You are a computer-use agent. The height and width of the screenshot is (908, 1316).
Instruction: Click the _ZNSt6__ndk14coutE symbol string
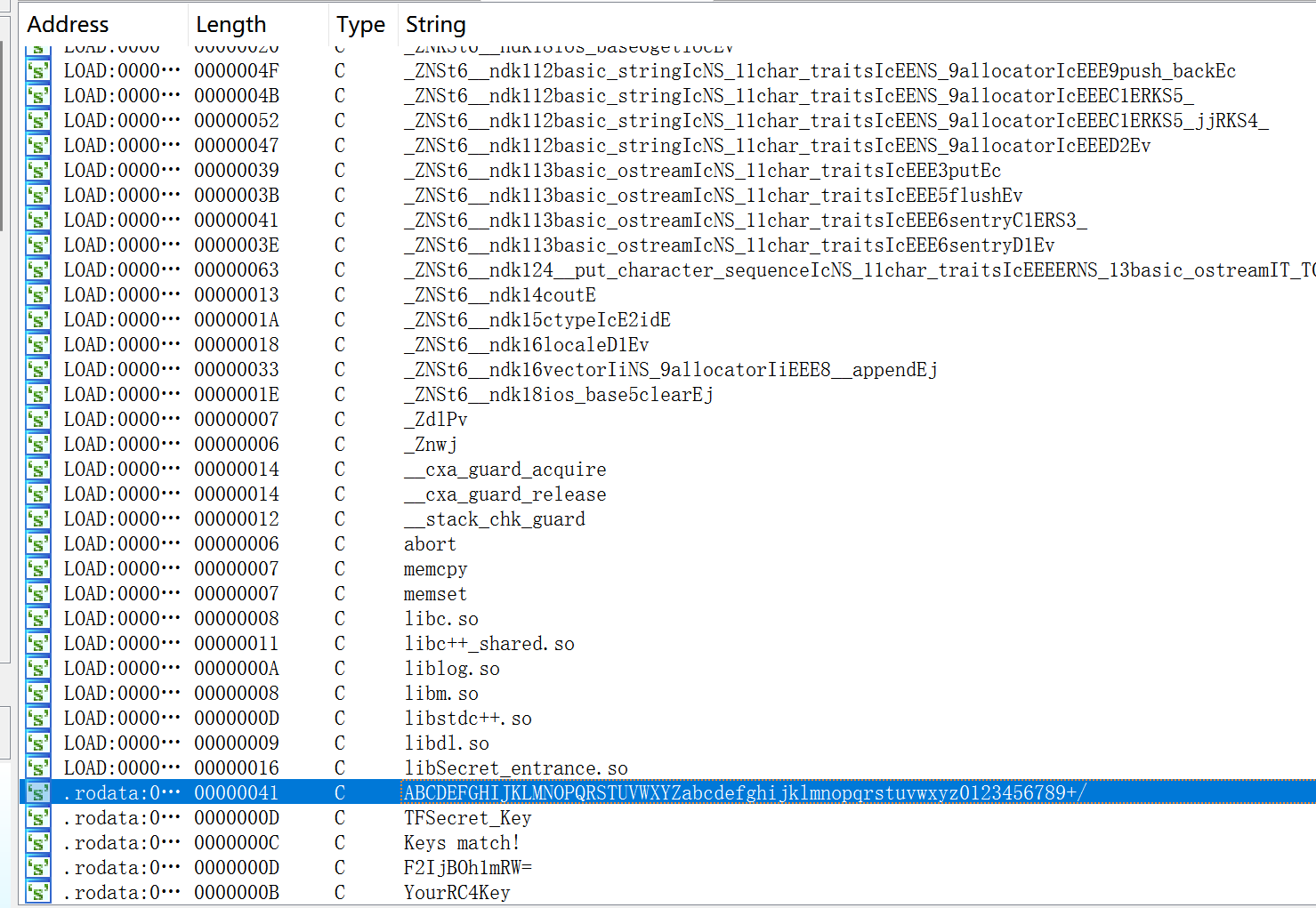click(499, 294)
